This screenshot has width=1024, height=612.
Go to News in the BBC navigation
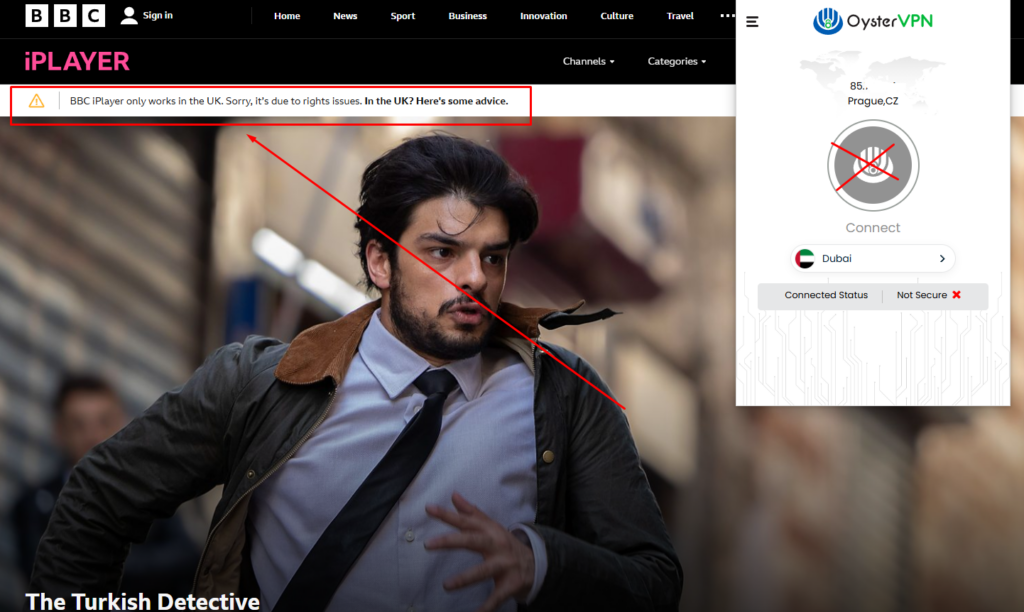coord(345,16)
